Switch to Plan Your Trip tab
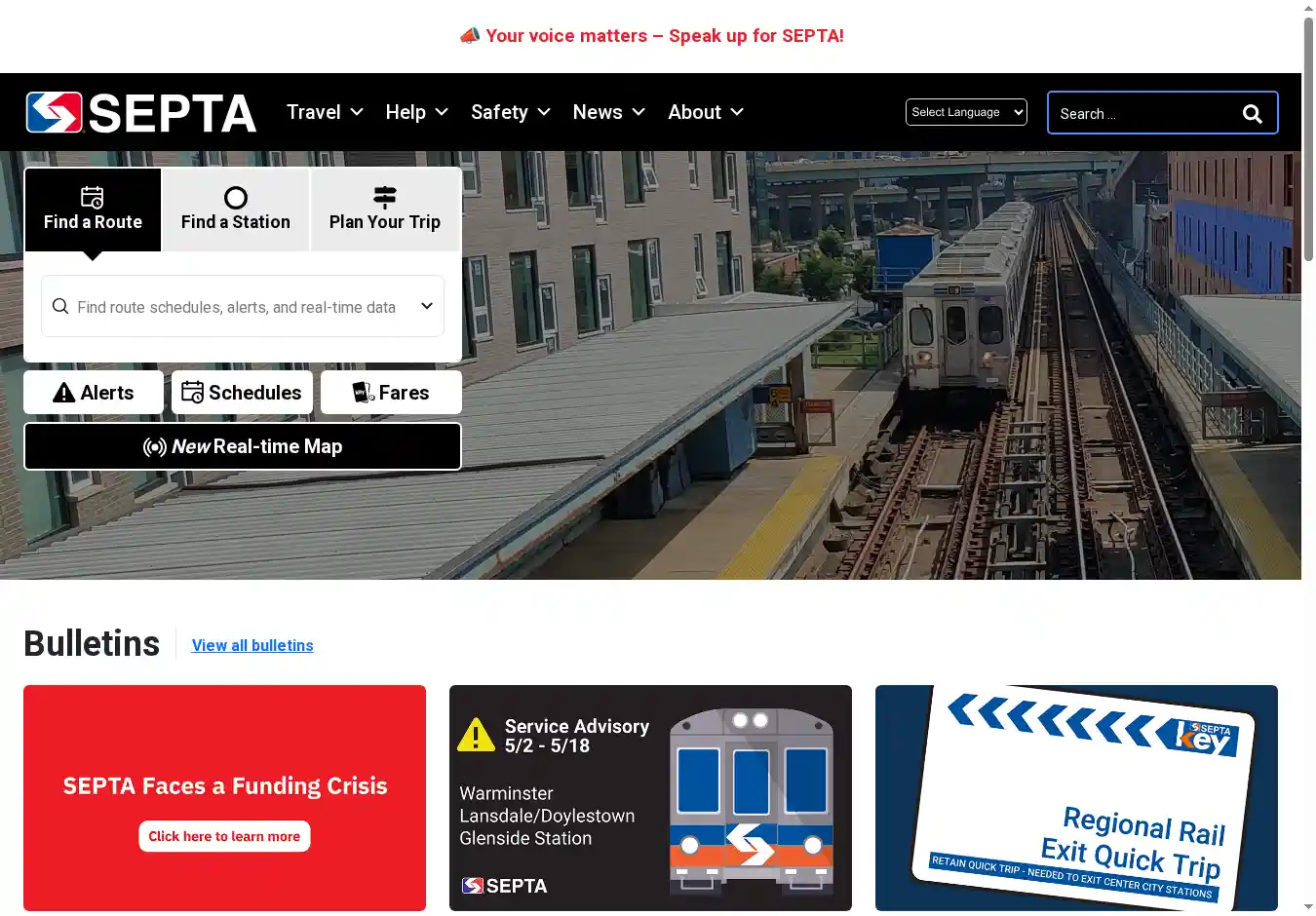This screenshot has width=1316, height=916. (385, 210)
